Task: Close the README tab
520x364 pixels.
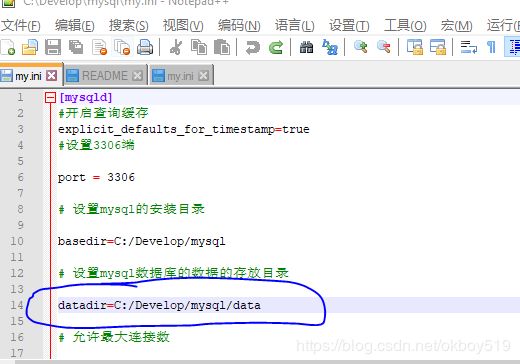Action: [x=137, y=76]
